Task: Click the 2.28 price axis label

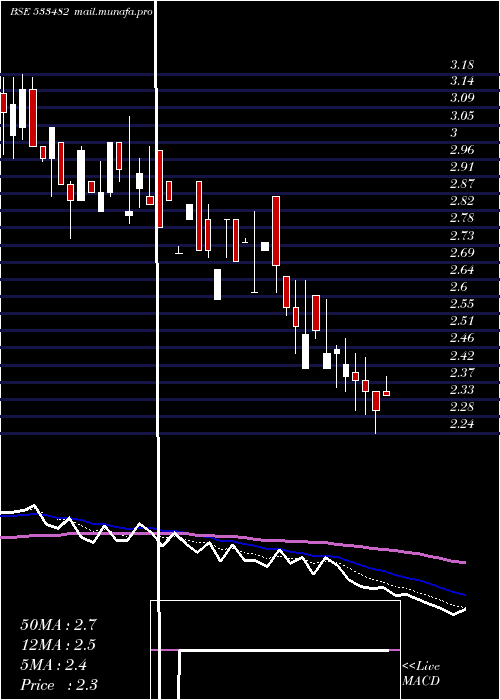Action: pyautogui.click(x=462, y=407)
